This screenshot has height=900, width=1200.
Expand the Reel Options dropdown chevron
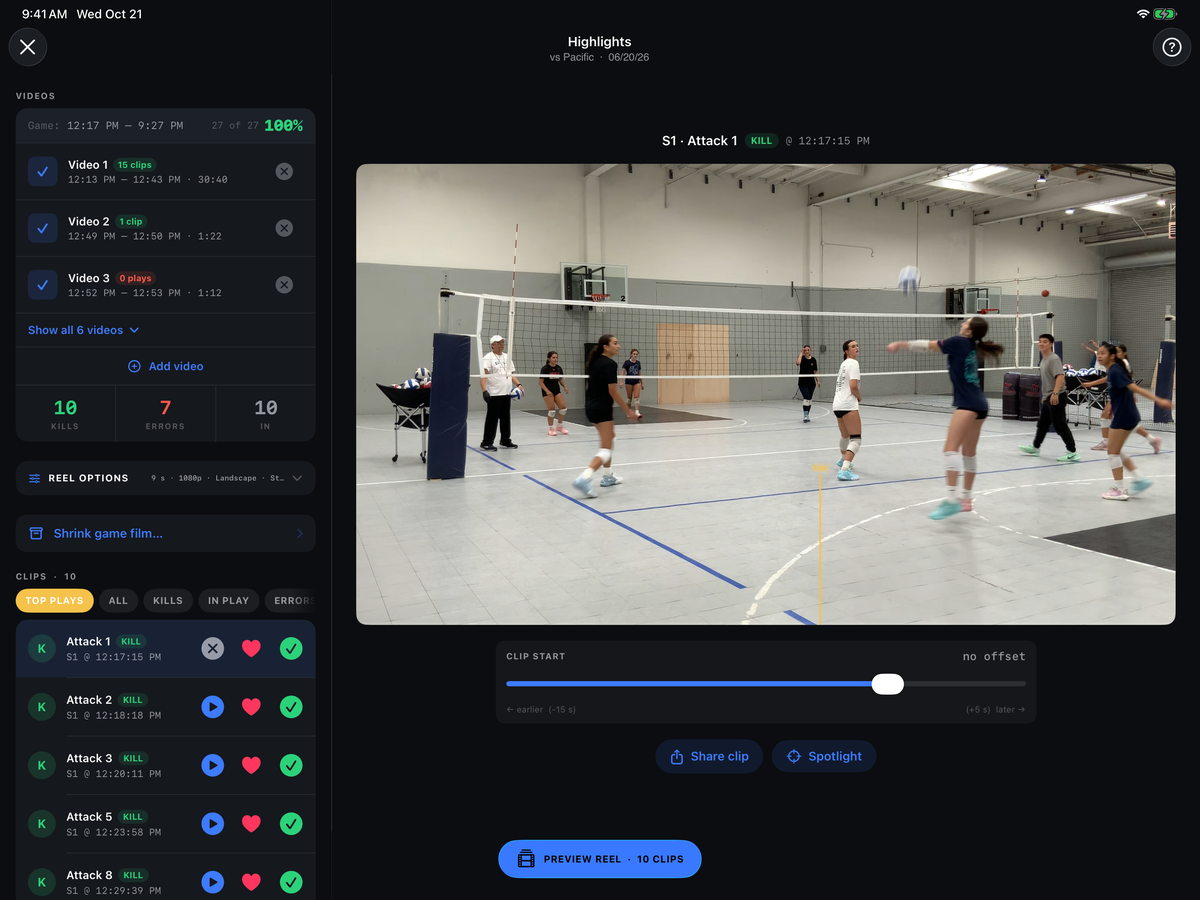(297, 479)
